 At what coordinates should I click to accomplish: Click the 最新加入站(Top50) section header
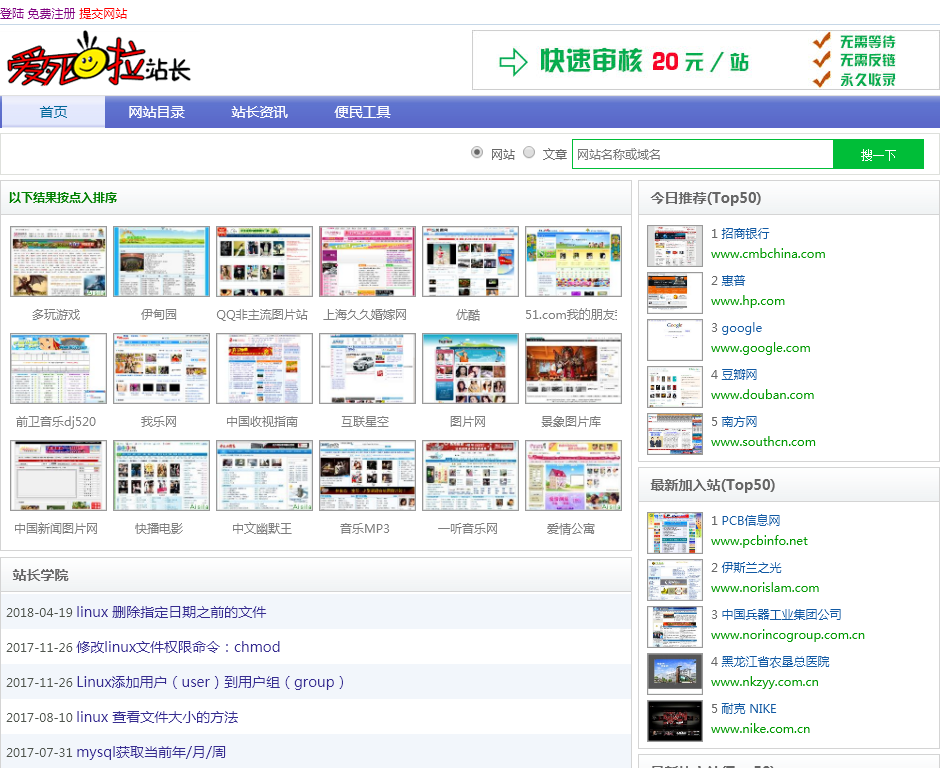(x=713, y=484)
